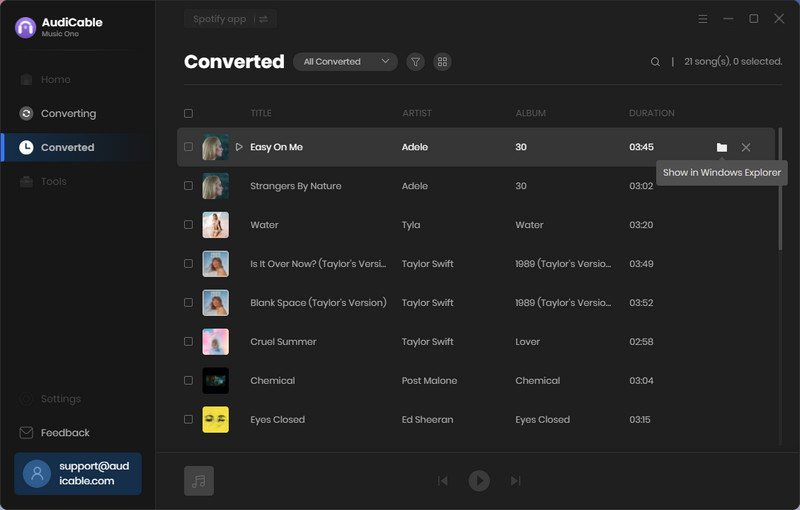Go to the Converting section
800x510 pixels.
click(68, 113)
